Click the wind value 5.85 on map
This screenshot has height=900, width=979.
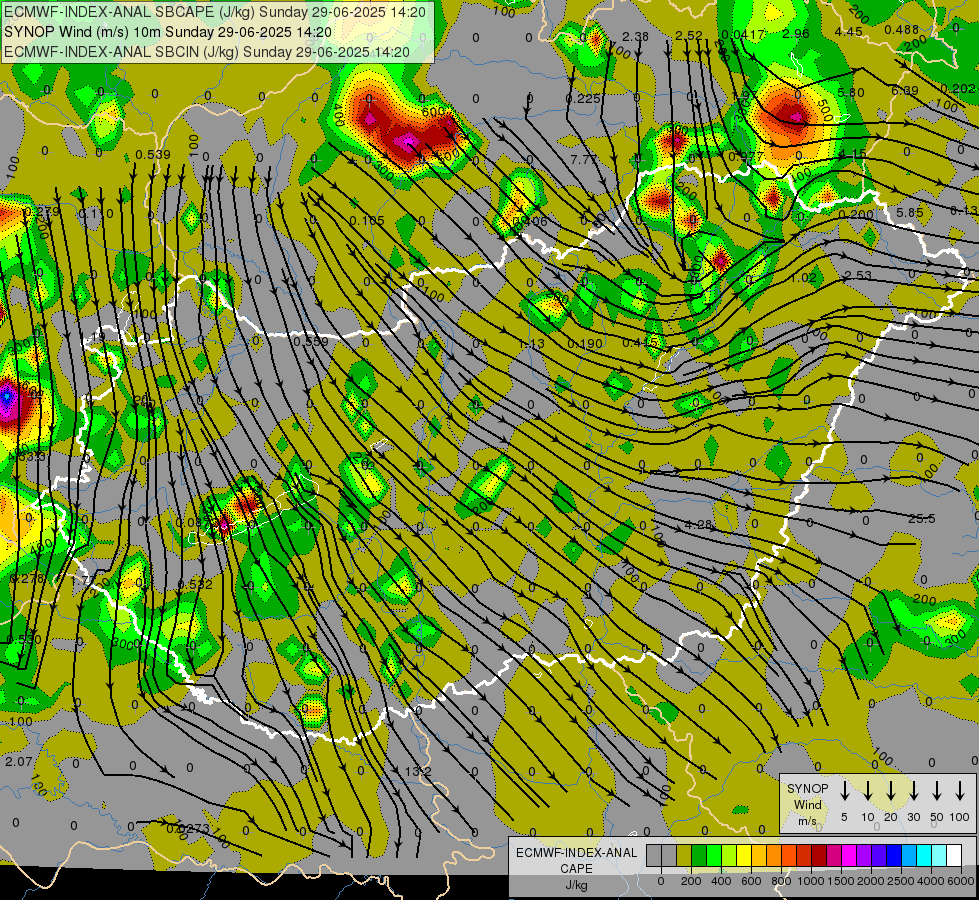coord(910,212)
